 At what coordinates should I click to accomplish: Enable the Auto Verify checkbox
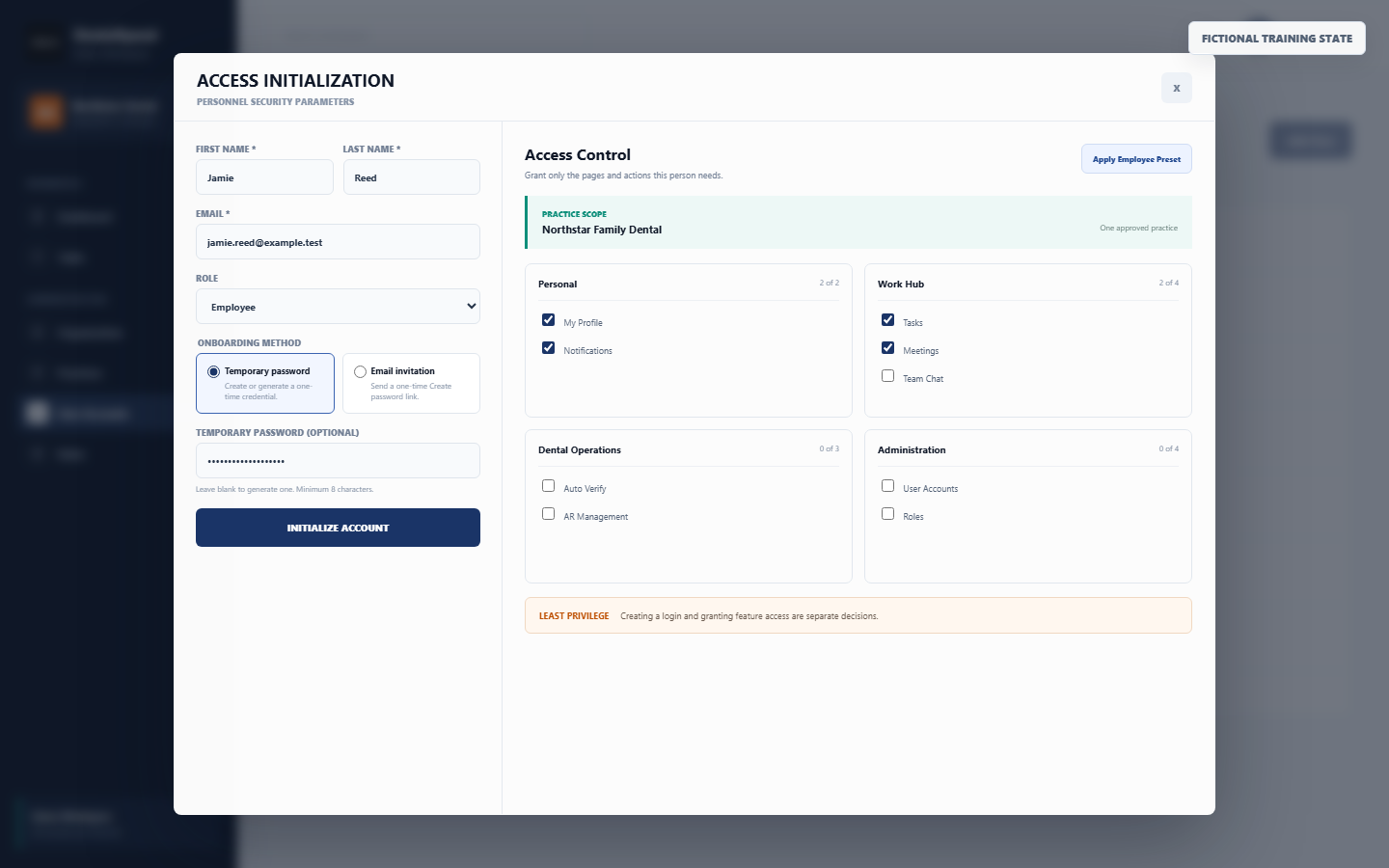pos(548,486)
